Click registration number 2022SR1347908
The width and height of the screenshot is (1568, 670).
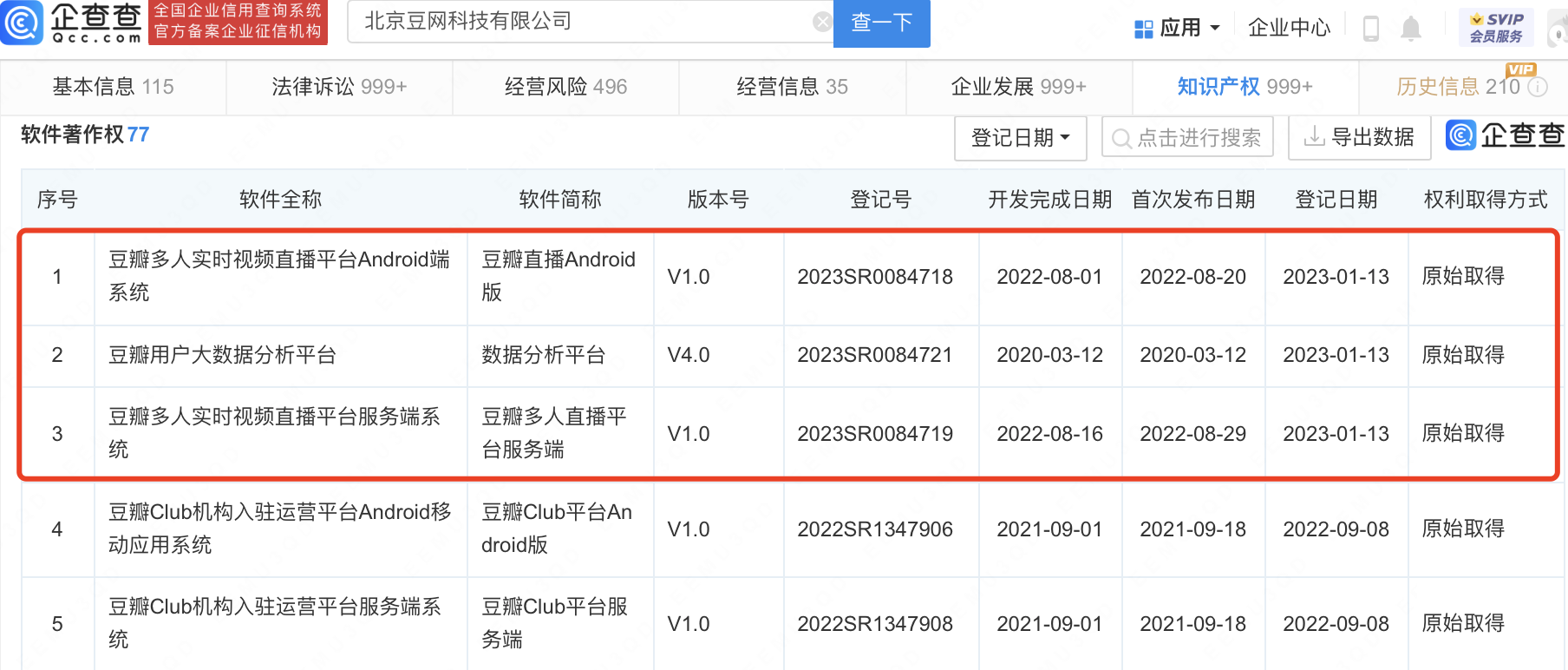pos(875,624)
